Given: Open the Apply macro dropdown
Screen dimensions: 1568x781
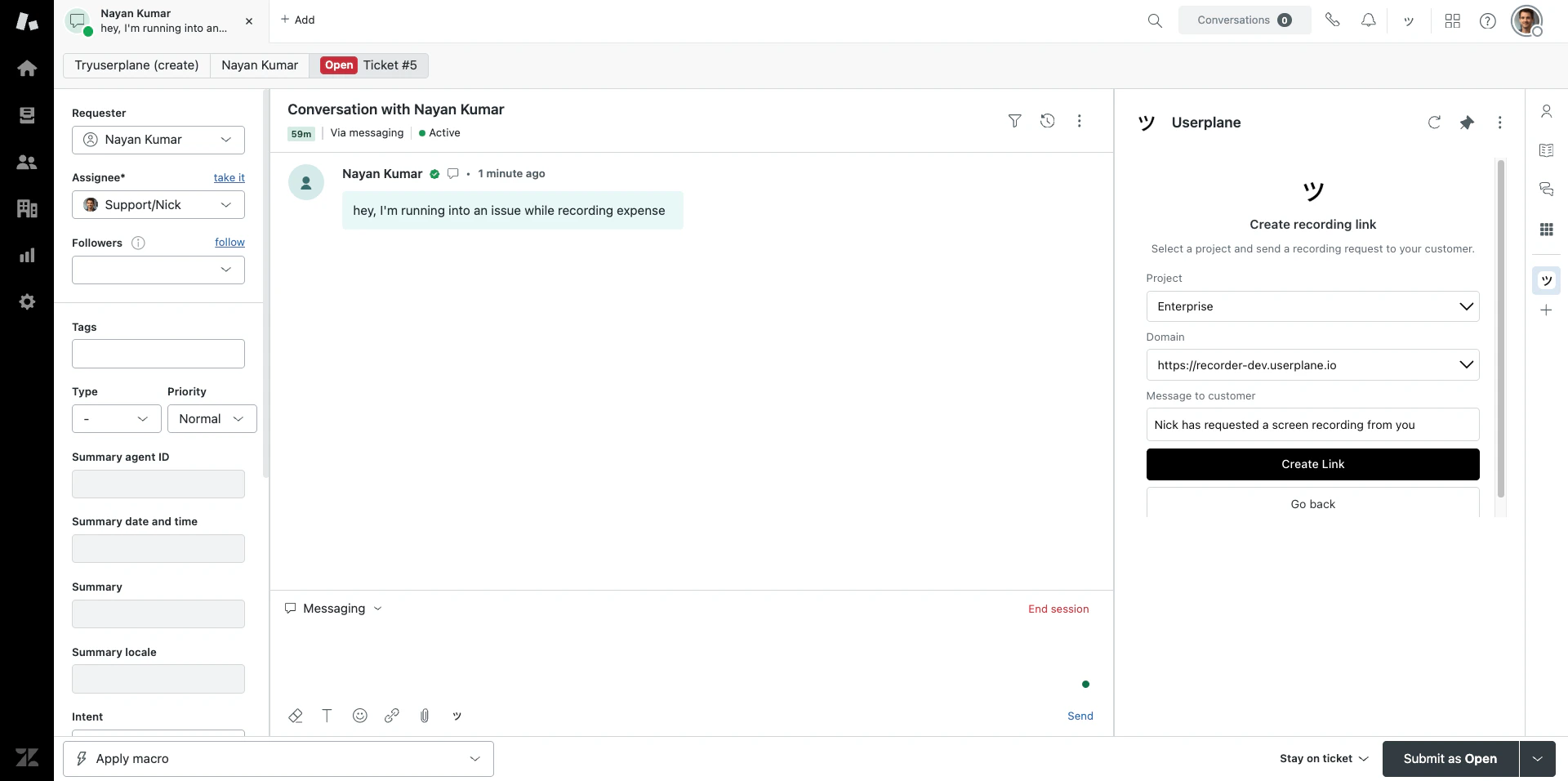Looking at the screenshot, I should pyautogui.click(x=278, y=759).
